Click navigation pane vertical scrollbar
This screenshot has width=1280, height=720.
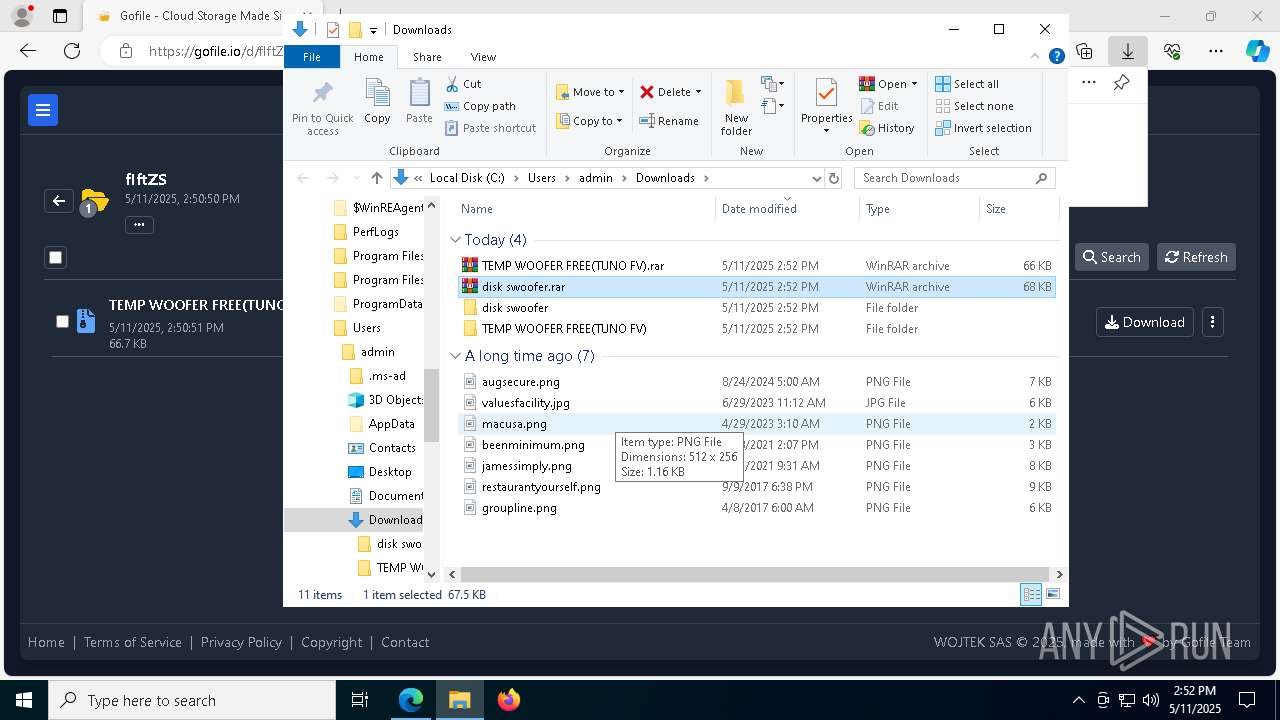pyautogui.click(x=432, y=406)
